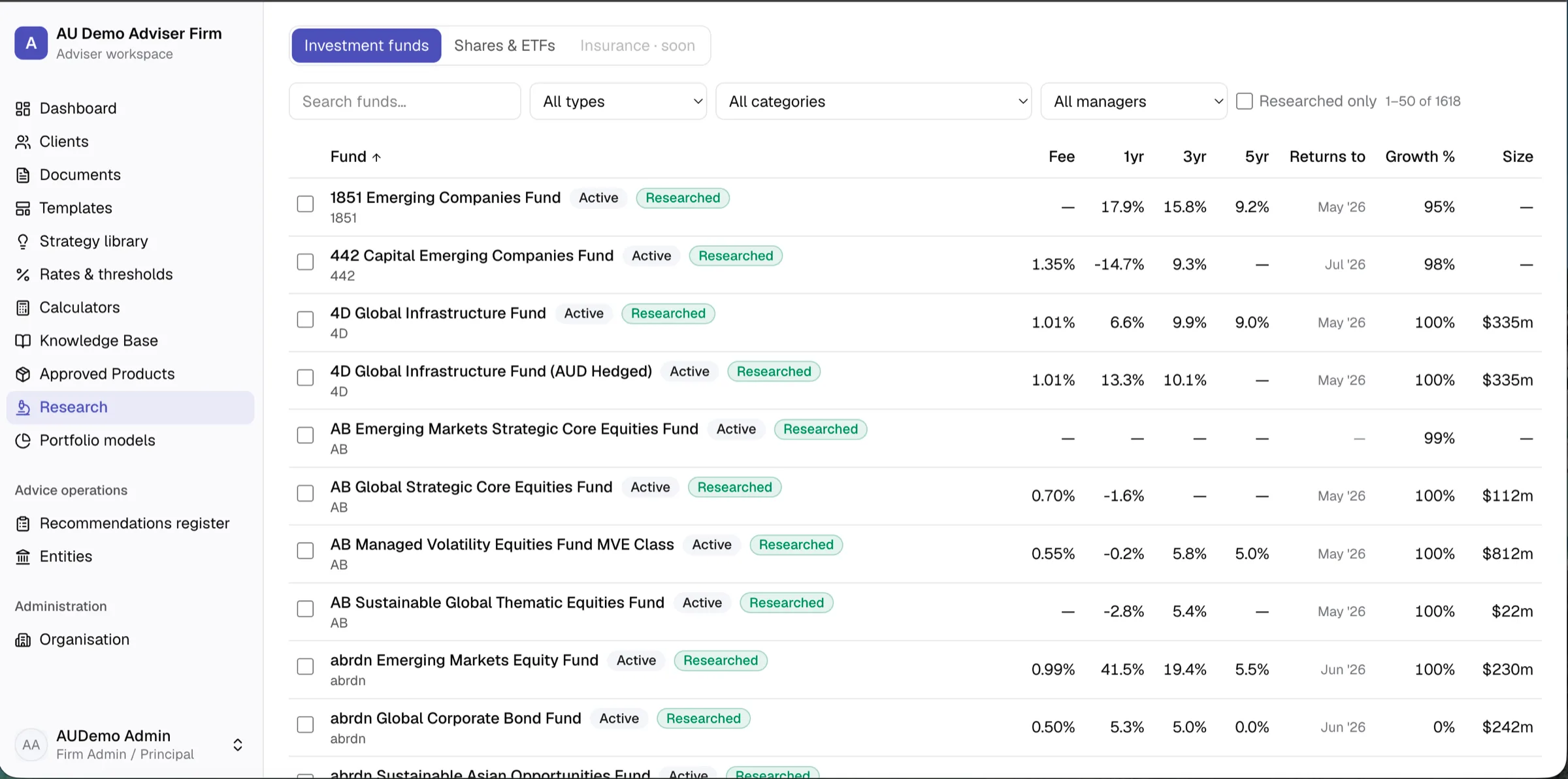Click the AU Demo Adviser Firm logo
The image size is (1568, 779).
[31, 43]
